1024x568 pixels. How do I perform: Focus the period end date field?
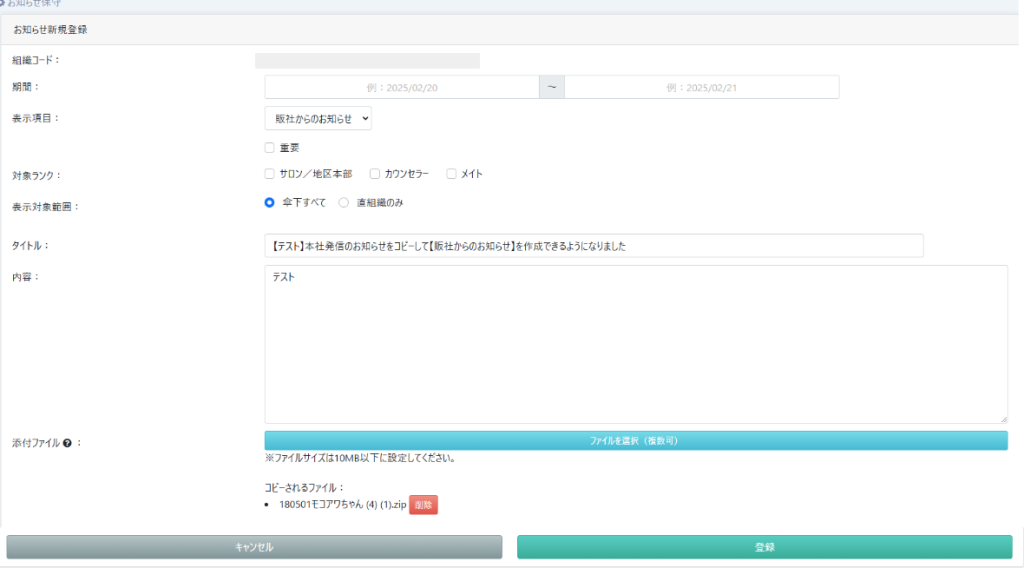(x=701, y=88)
